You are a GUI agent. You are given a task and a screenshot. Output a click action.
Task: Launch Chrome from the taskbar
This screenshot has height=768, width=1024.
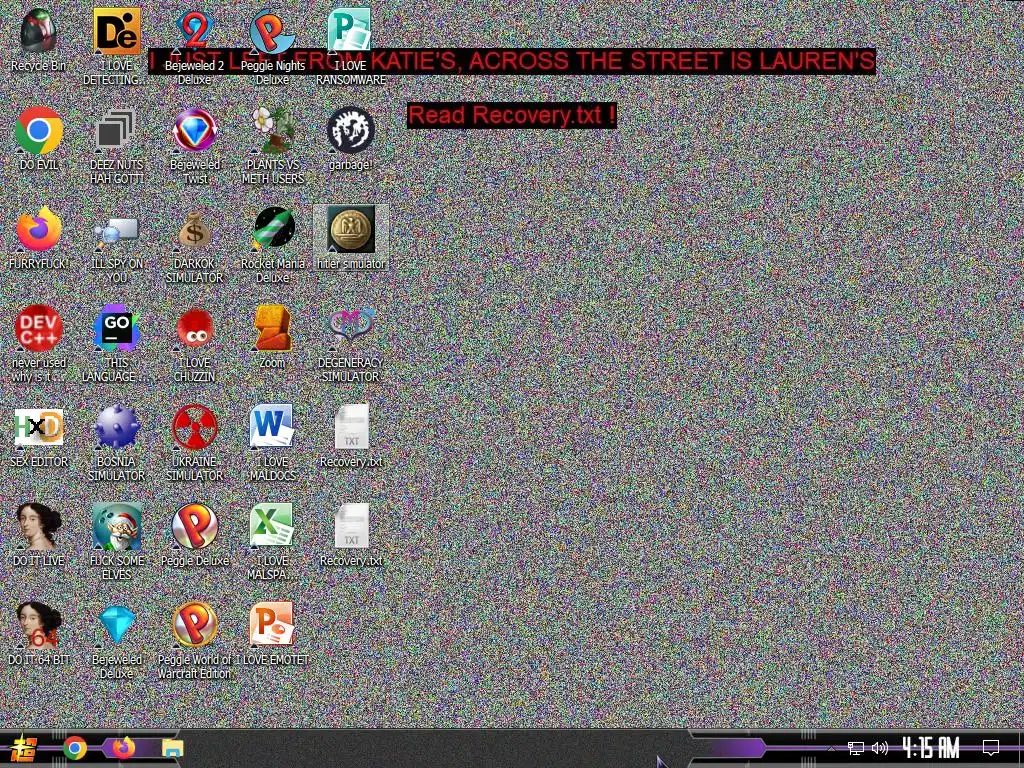tap(74, 748)
